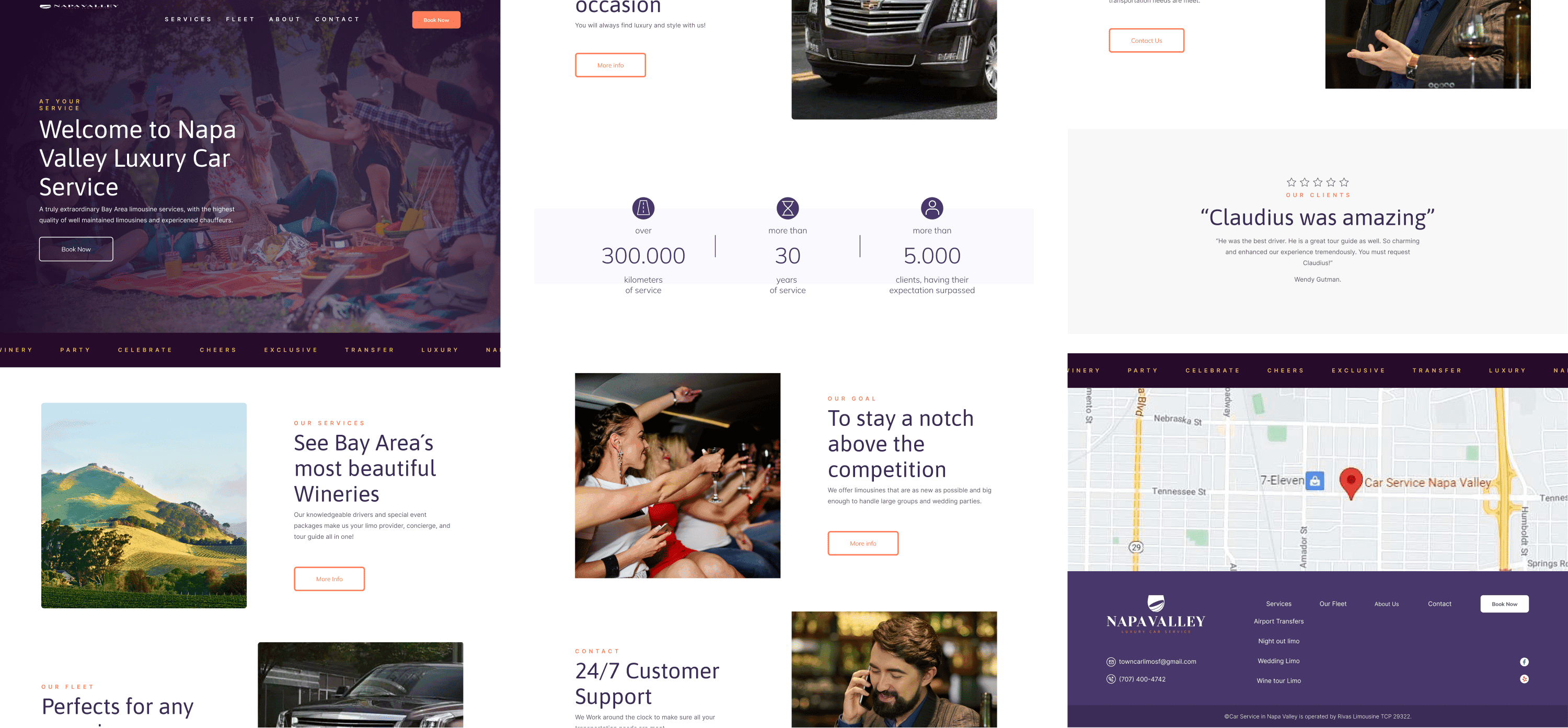Open the FLEET item in top navigation
Screen dimensions: 1568x728
click(x=240, y=19)
